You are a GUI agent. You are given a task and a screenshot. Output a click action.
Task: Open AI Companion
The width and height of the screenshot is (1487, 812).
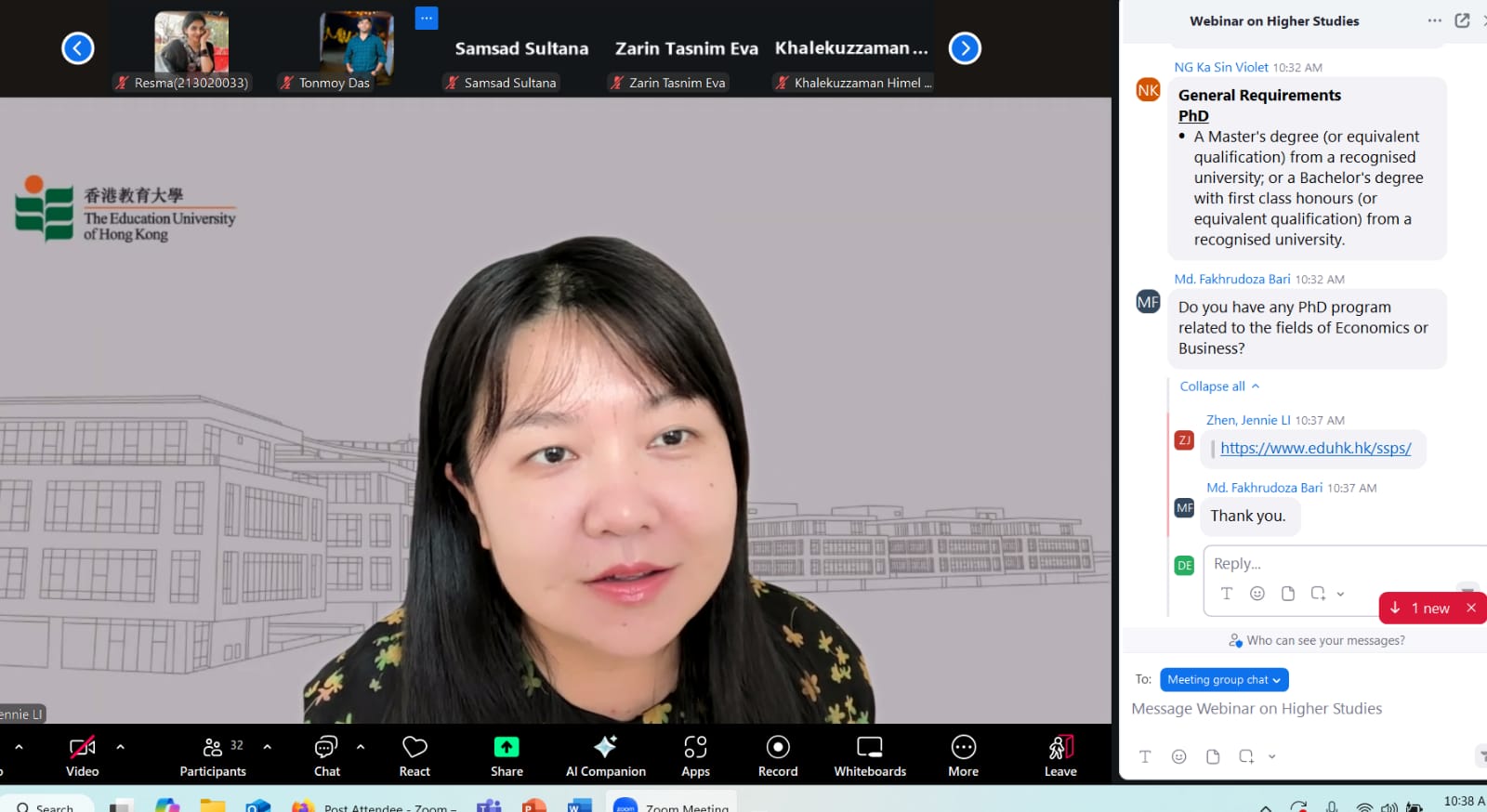(606, 756)
